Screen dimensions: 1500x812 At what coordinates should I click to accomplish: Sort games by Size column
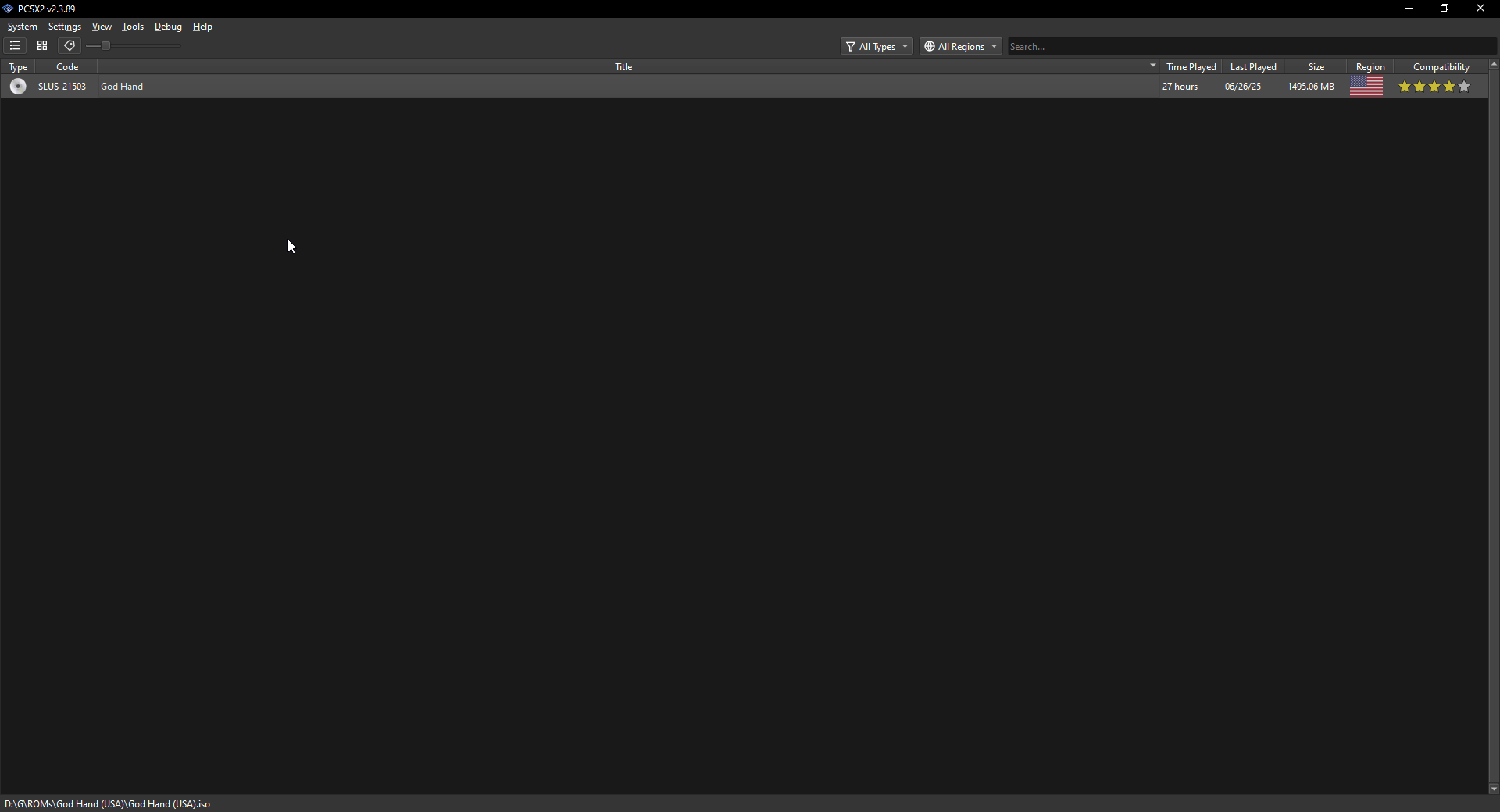(1316, 67)
